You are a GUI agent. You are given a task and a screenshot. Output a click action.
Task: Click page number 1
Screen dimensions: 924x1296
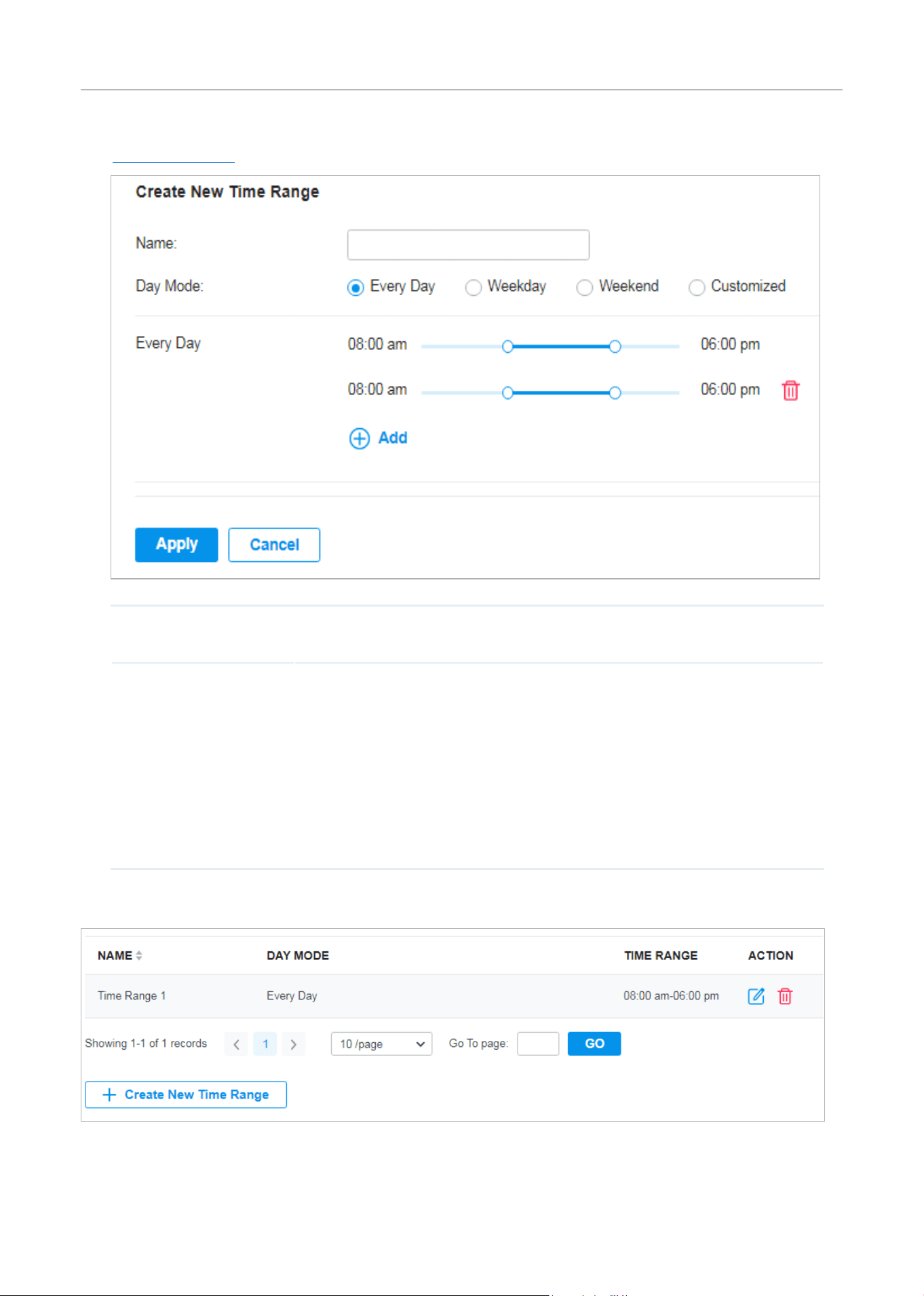(x=265, y=1044)
